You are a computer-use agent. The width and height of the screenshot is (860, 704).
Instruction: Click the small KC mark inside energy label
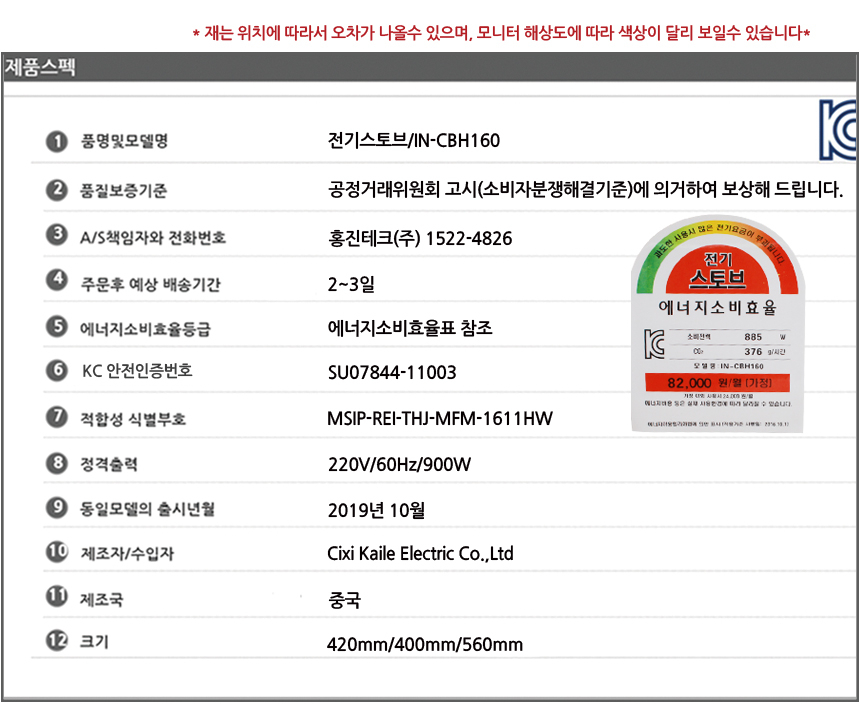[654, 343]
